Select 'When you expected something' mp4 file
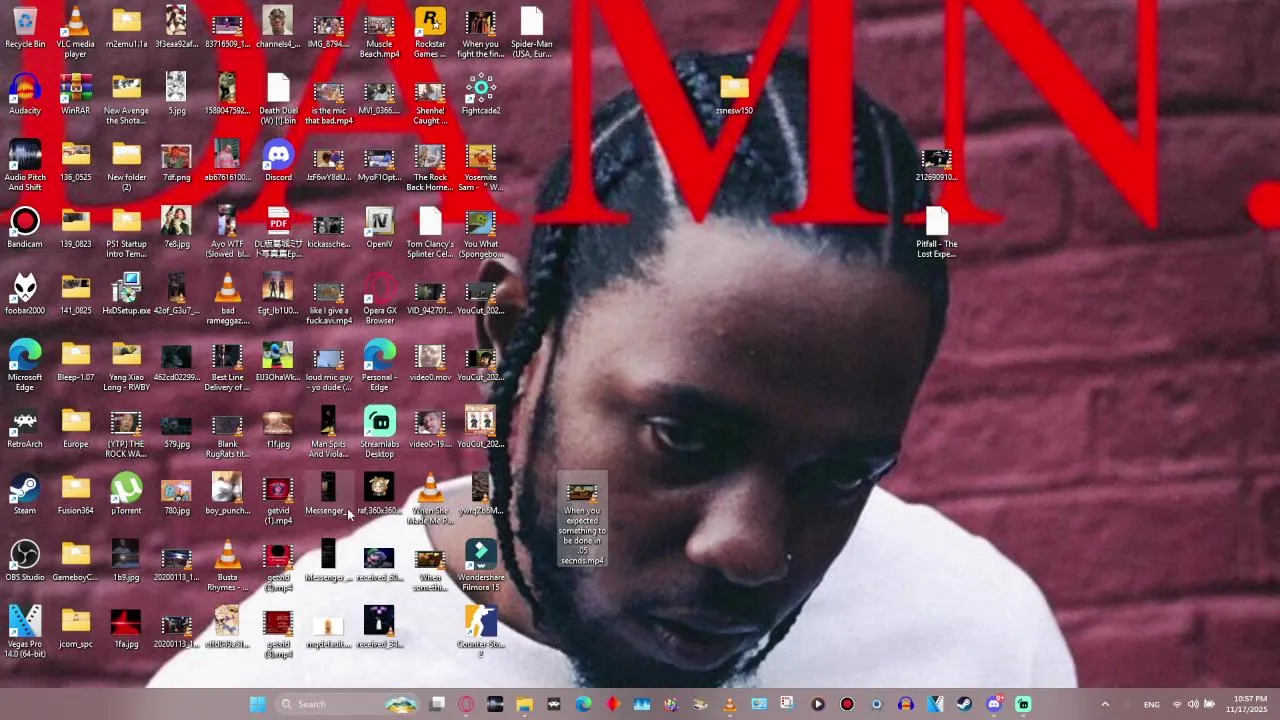The image size is (1280, 720). click(x=582, y=521)
